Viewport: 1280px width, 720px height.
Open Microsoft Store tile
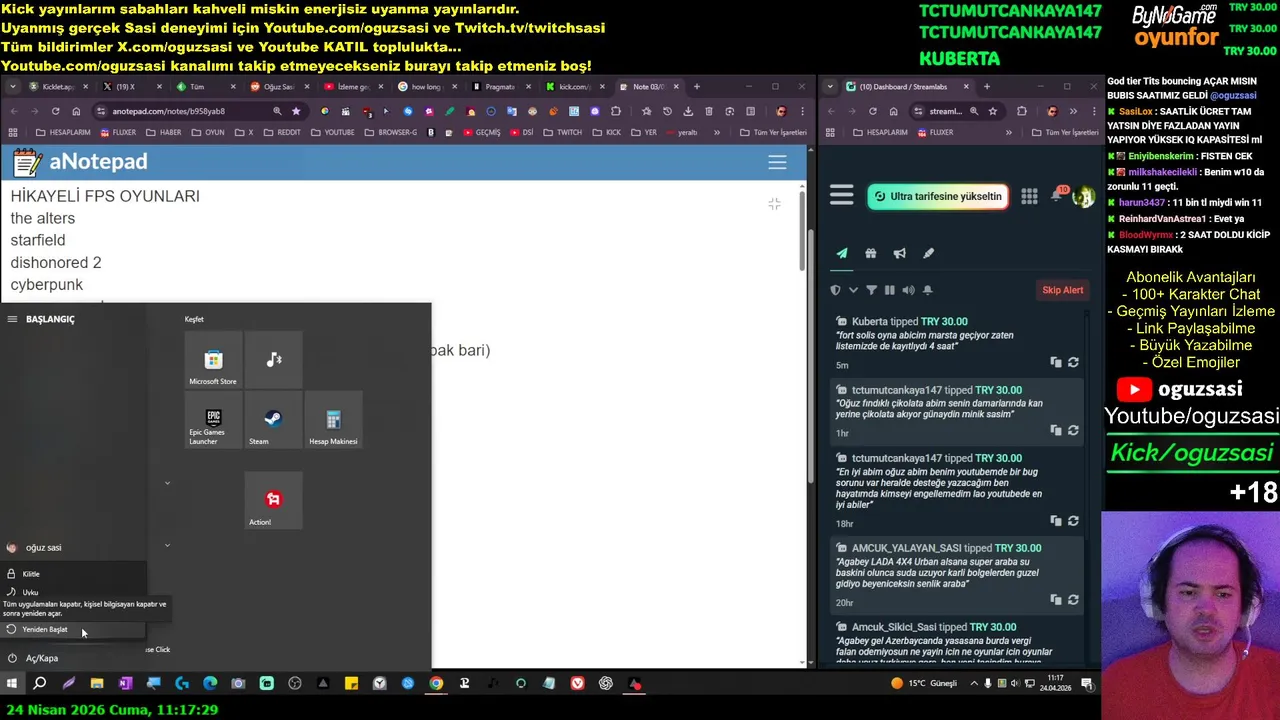pos(213,360)
